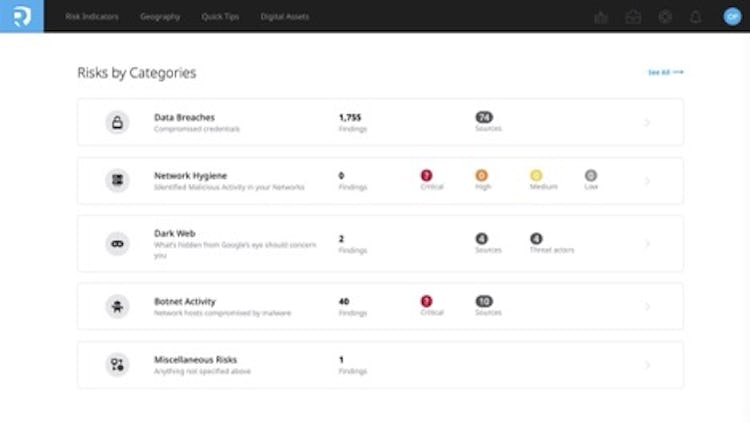
Task: Expand the Botnet Activity row chevron
Action: (647, 307)
